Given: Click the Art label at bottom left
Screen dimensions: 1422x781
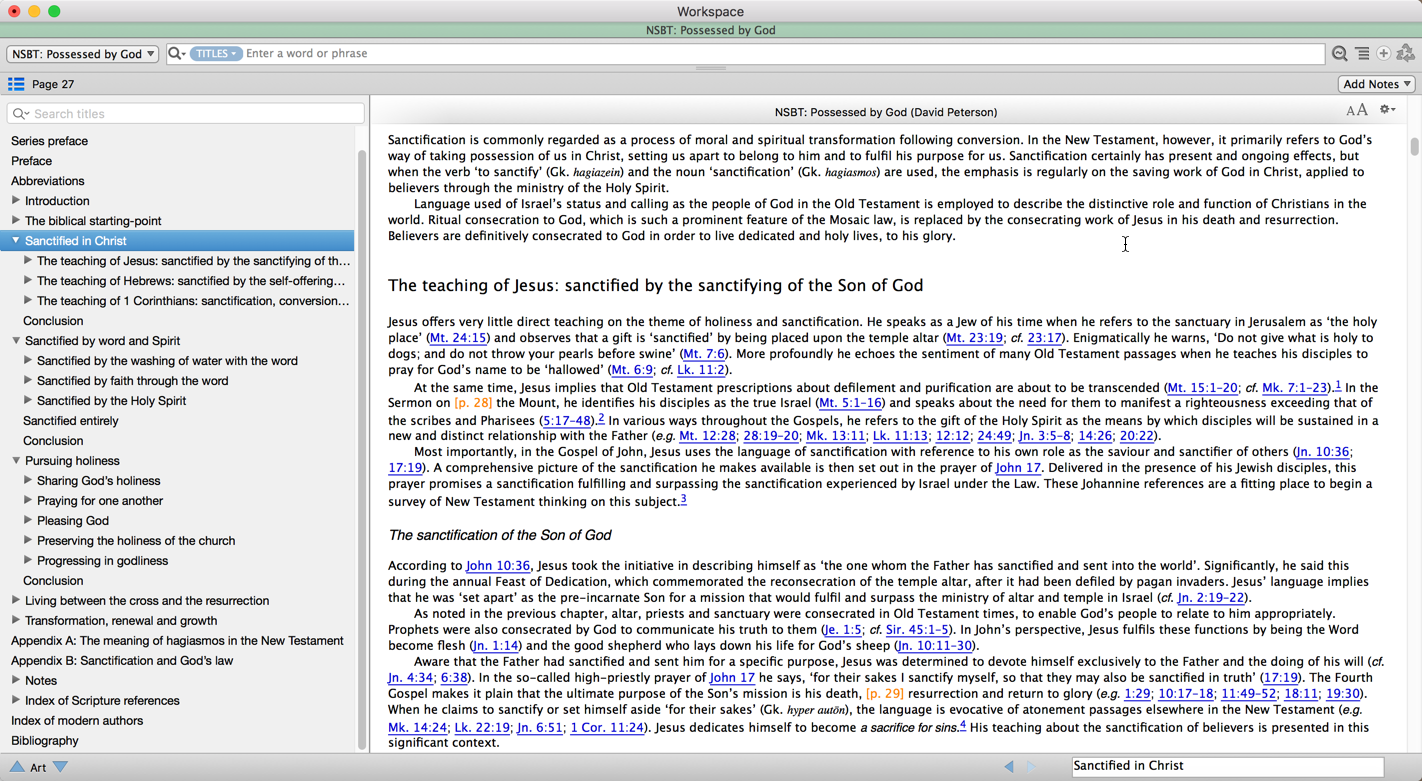Looking at the screenshot, I should pyautogui.click(x=38, y=768).
